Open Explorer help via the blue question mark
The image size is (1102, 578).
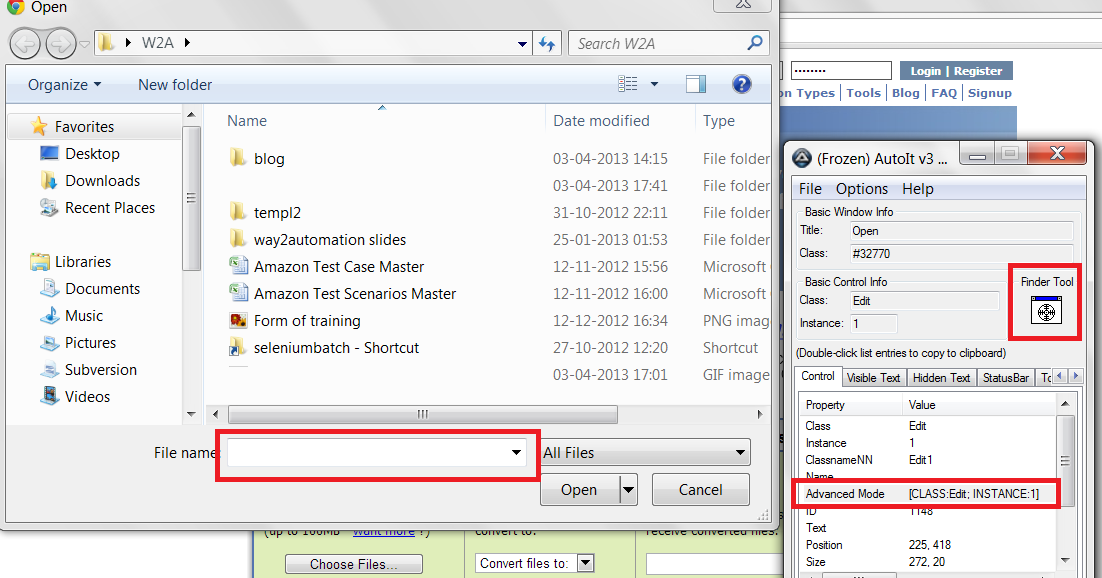tap(741, 84)
